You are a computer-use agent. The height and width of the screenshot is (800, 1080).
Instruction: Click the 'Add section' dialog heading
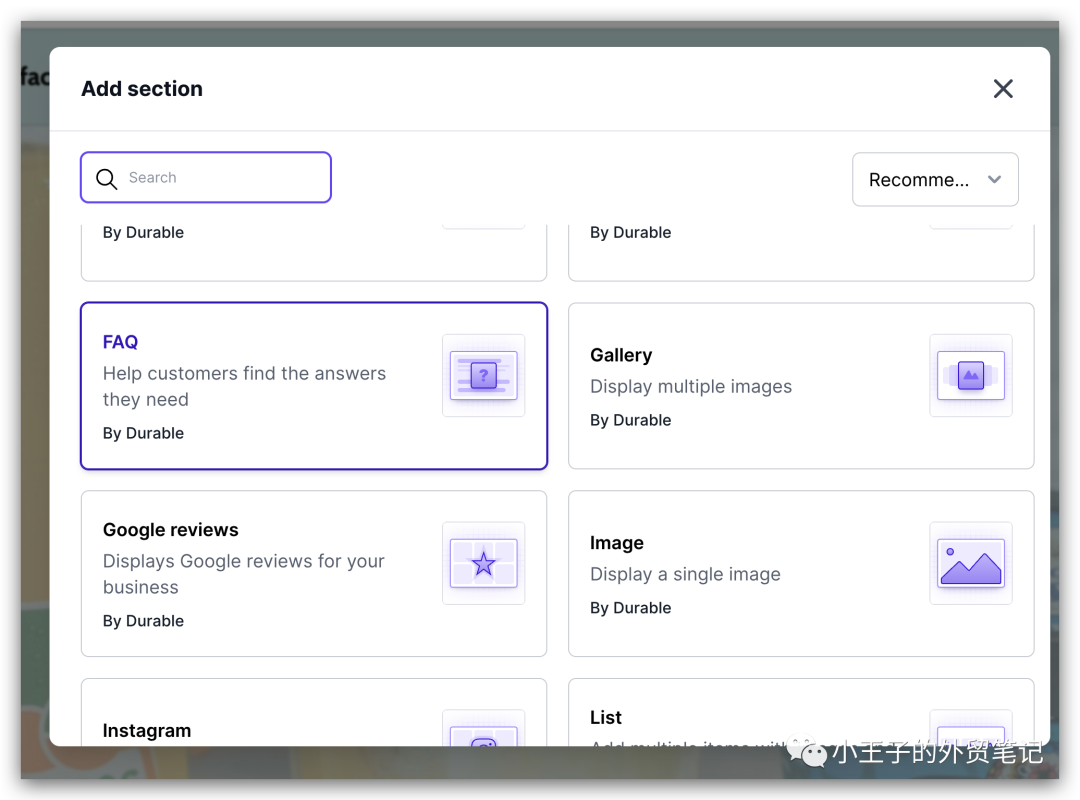click(x=142, y=88)
